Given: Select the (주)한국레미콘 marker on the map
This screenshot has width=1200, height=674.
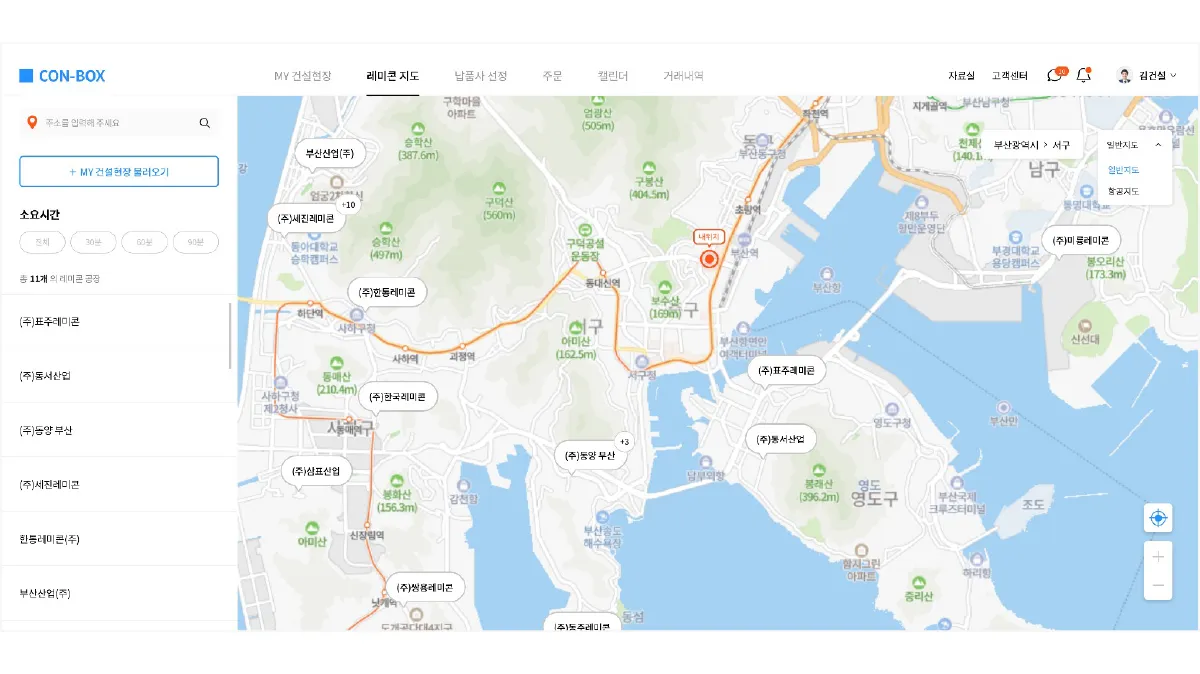Looking at the screenshot, I should (x=398, y=397).
